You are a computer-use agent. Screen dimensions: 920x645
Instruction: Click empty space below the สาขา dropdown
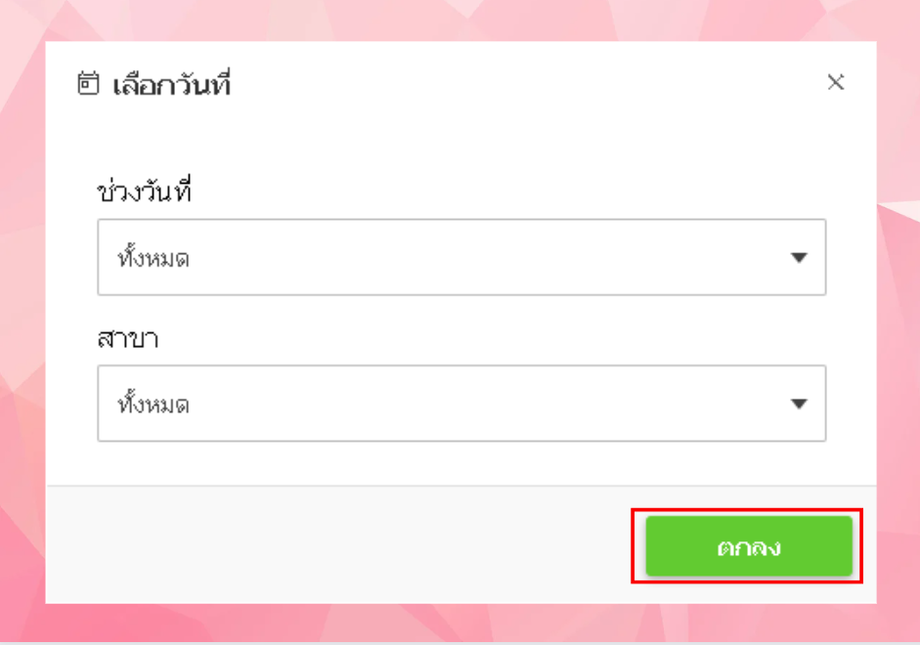[460, 463]
